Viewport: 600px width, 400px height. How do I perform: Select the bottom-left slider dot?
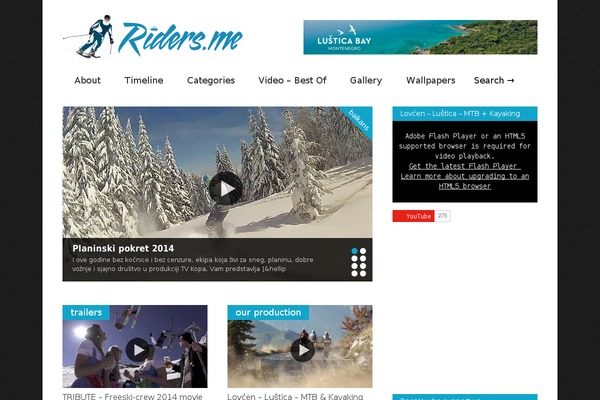tap(355, 273)
